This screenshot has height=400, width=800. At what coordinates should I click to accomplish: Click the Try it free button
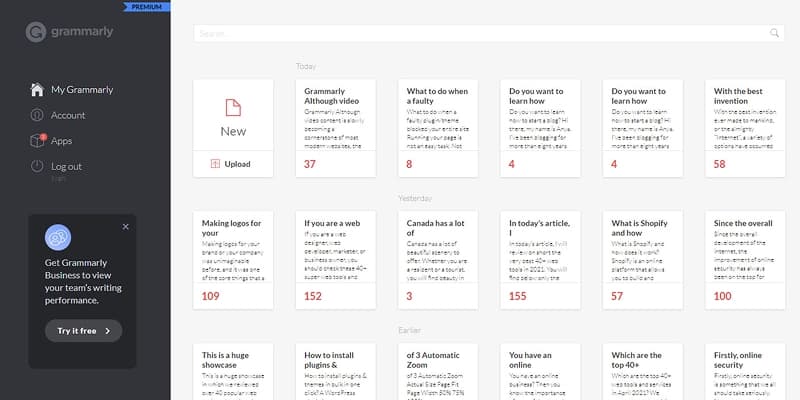click(84, 331)
